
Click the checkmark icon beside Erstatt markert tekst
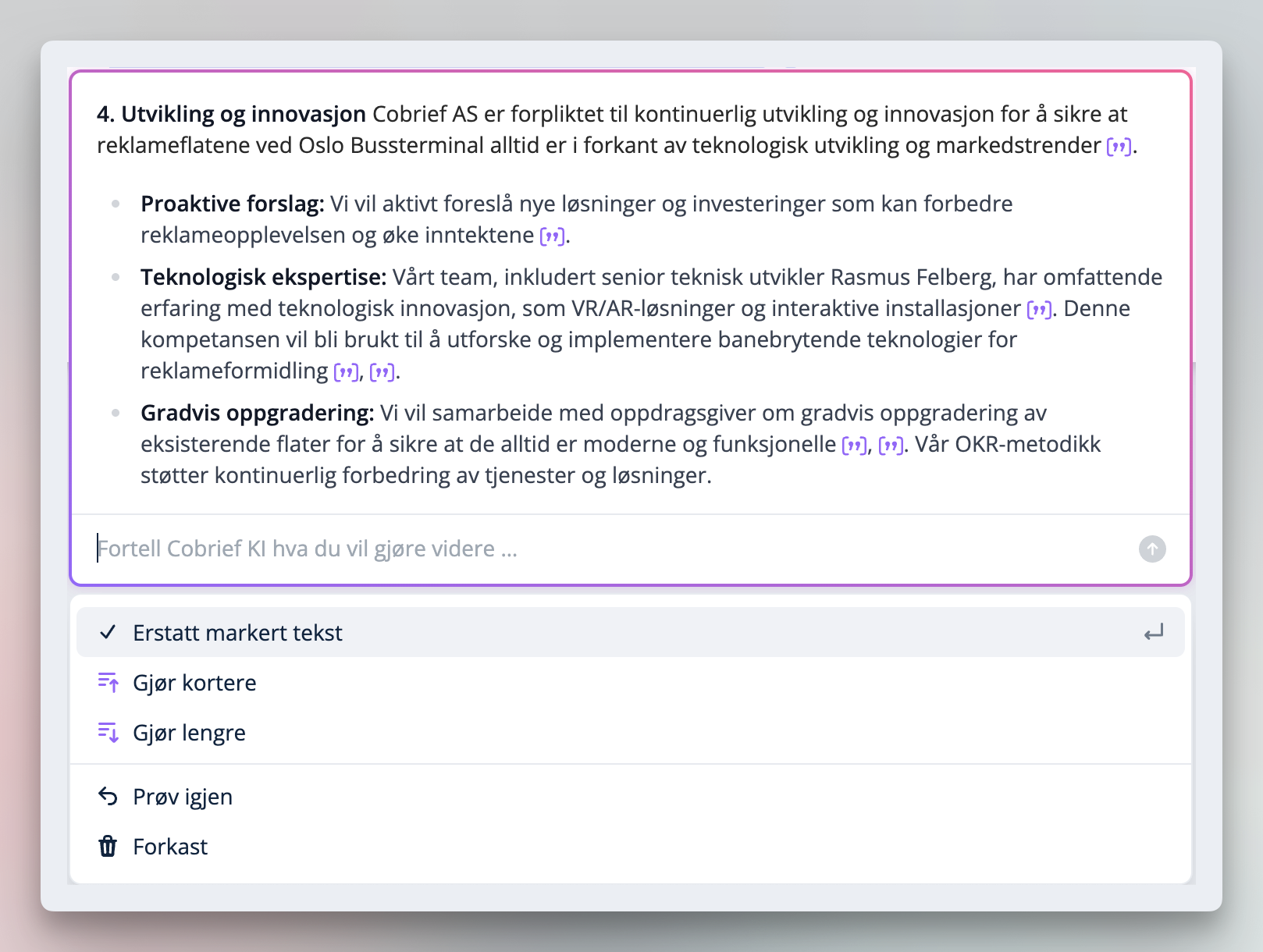tap(108, 632)
